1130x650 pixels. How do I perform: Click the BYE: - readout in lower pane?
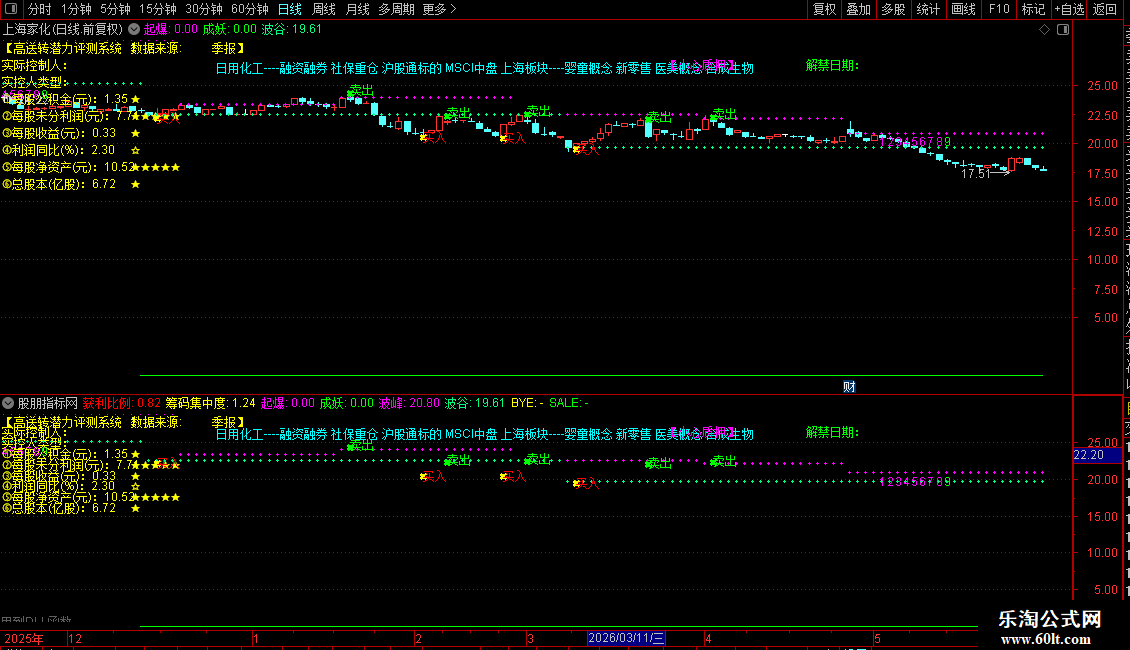coord(527,404)
